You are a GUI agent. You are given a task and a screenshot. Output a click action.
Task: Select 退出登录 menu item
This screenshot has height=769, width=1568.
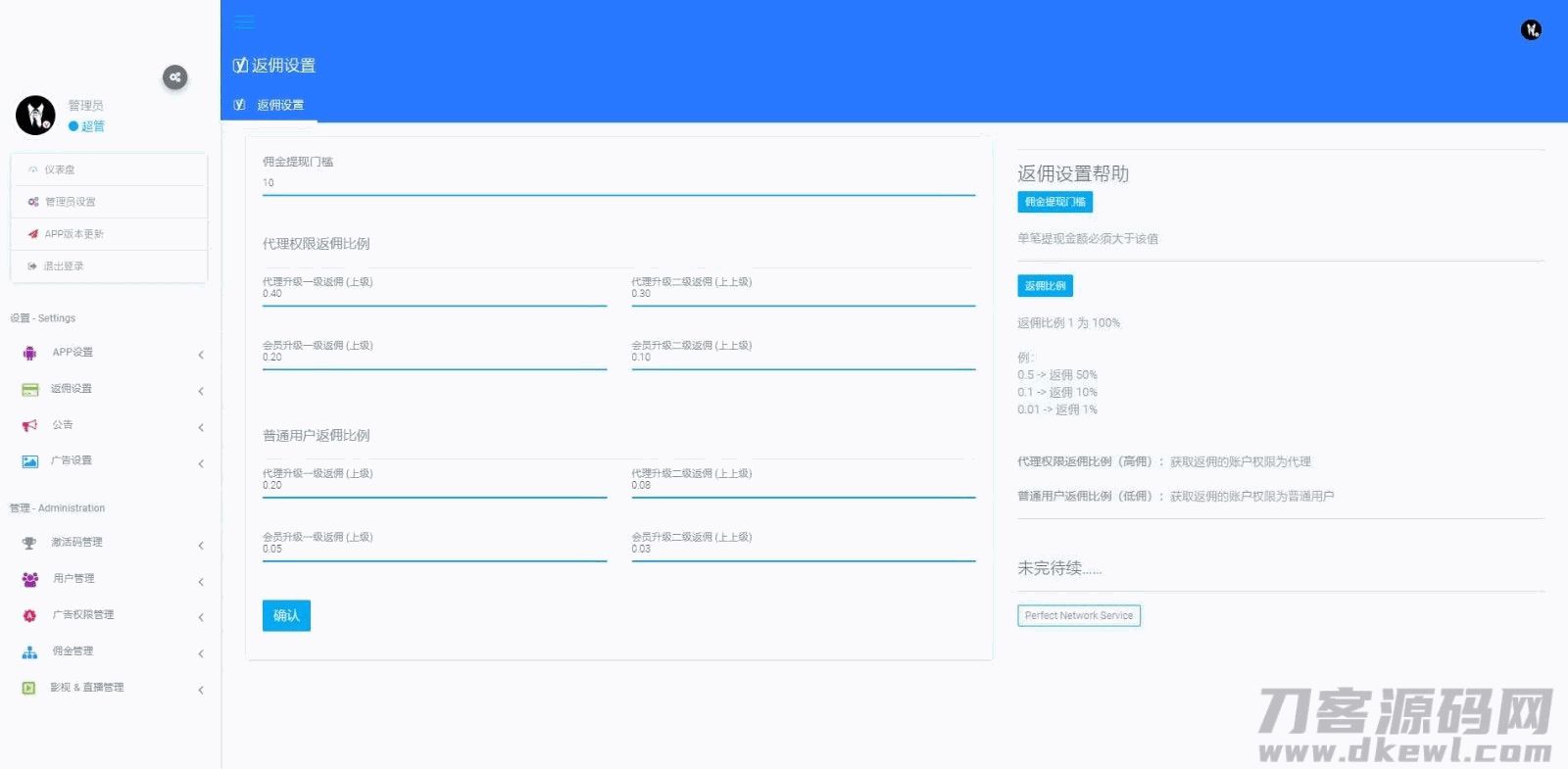coord(63,266)
